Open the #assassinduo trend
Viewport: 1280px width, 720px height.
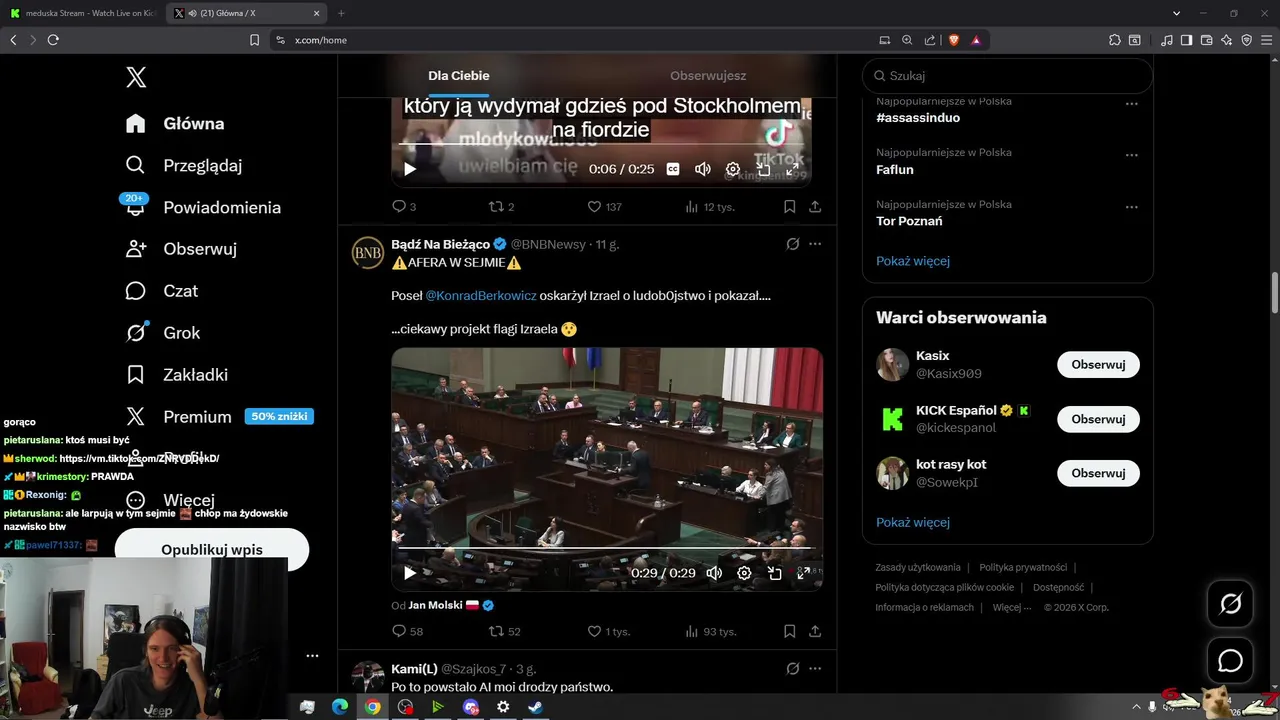tap(918, 118)
